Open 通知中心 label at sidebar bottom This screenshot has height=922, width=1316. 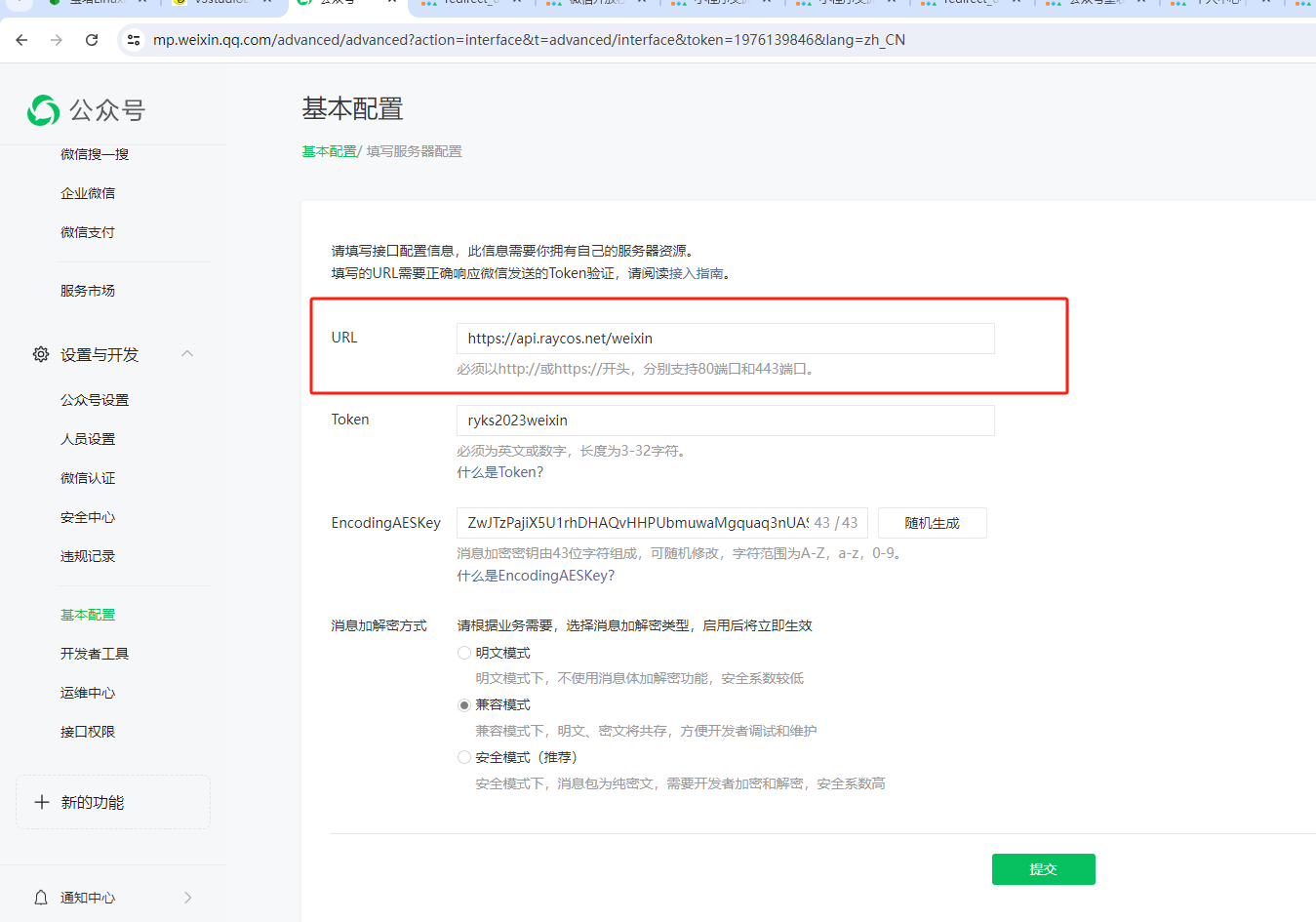[x=88, y=898]
